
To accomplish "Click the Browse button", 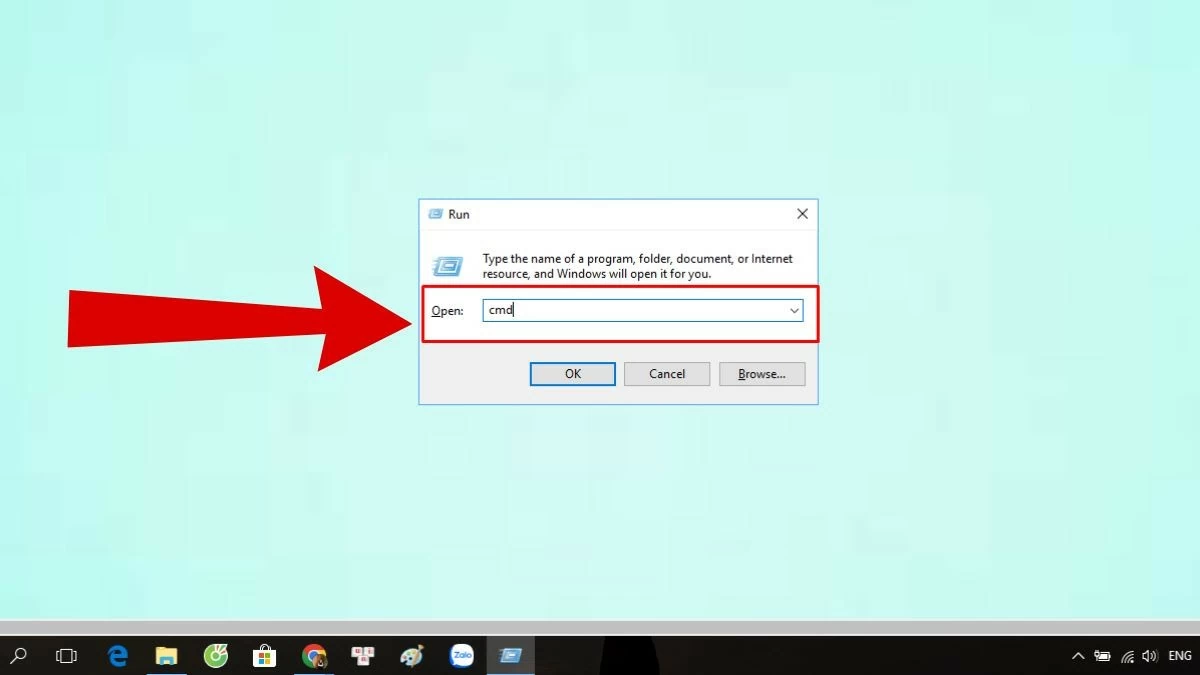I will 761,373.
